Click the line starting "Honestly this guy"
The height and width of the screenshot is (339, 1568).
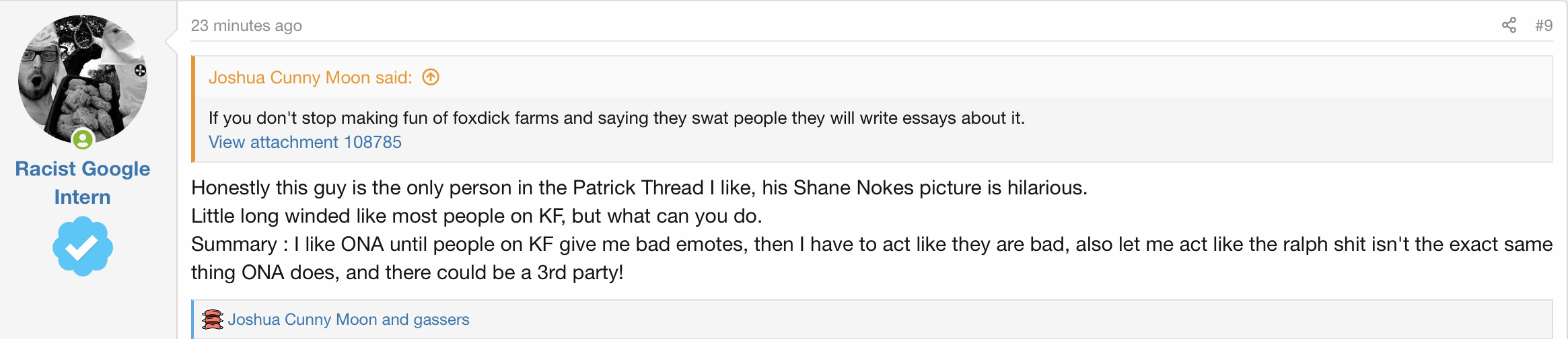[x=639, y=188]
